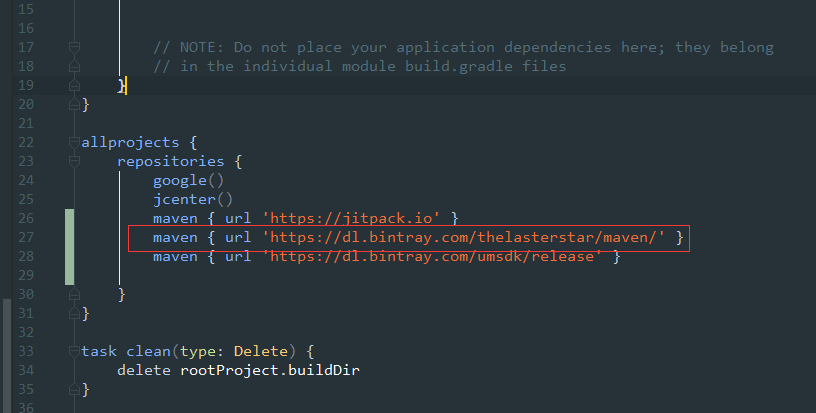Image resolution: width=816 pixels, height=413 pixels.
Task: Click fold end marker on line 31
Action: click(x=74, y=313)
